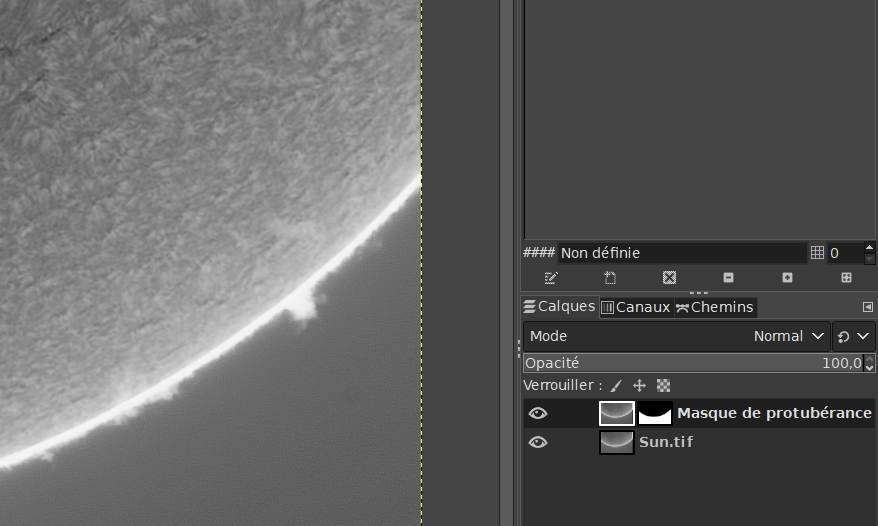Hide the Sun.tif layer via its eye icon

(538, 443)
